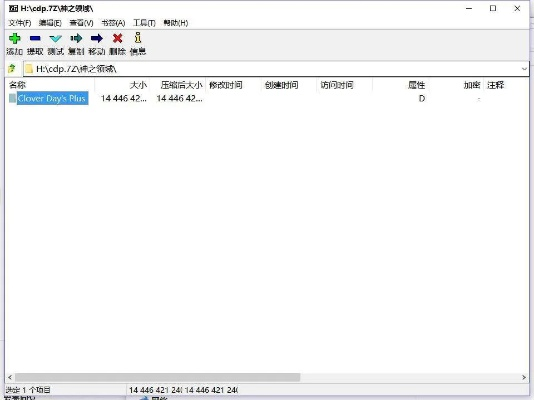
Task: Click the scrollbar left arrow
Action: click(10, 377)
